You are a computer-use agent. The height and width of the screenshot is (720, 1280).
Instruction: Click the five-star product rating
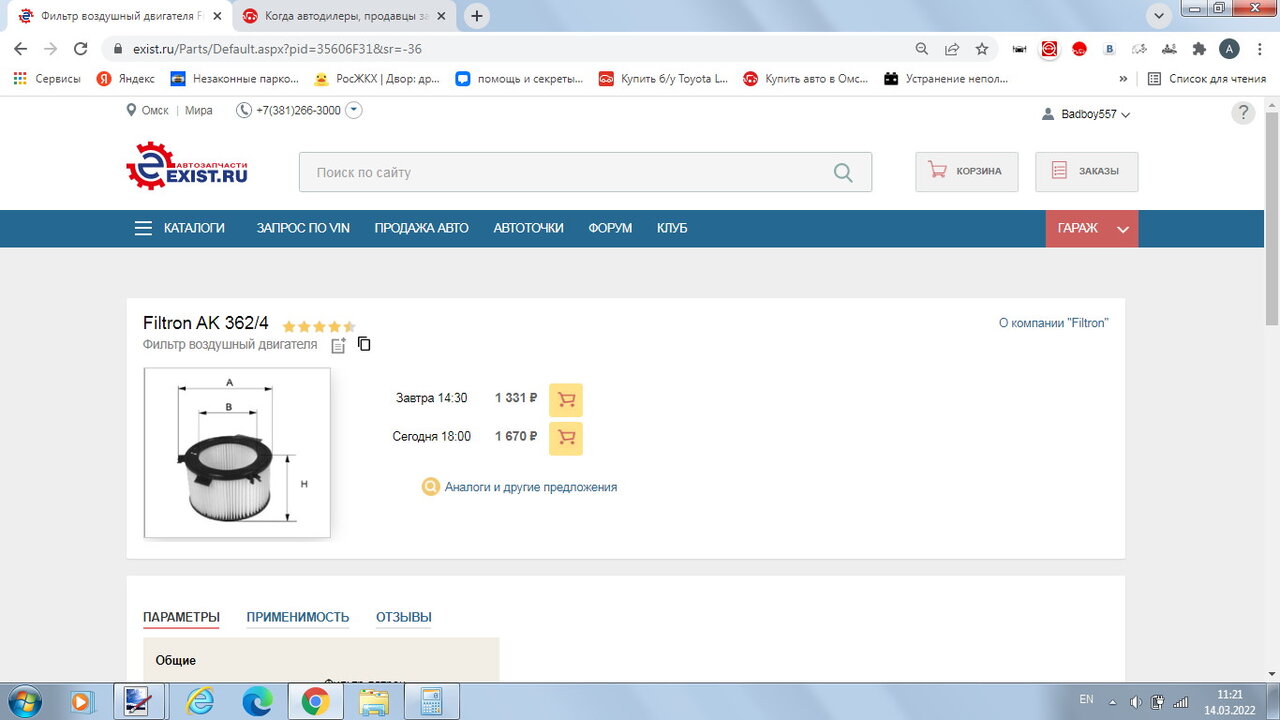point(318,326)
